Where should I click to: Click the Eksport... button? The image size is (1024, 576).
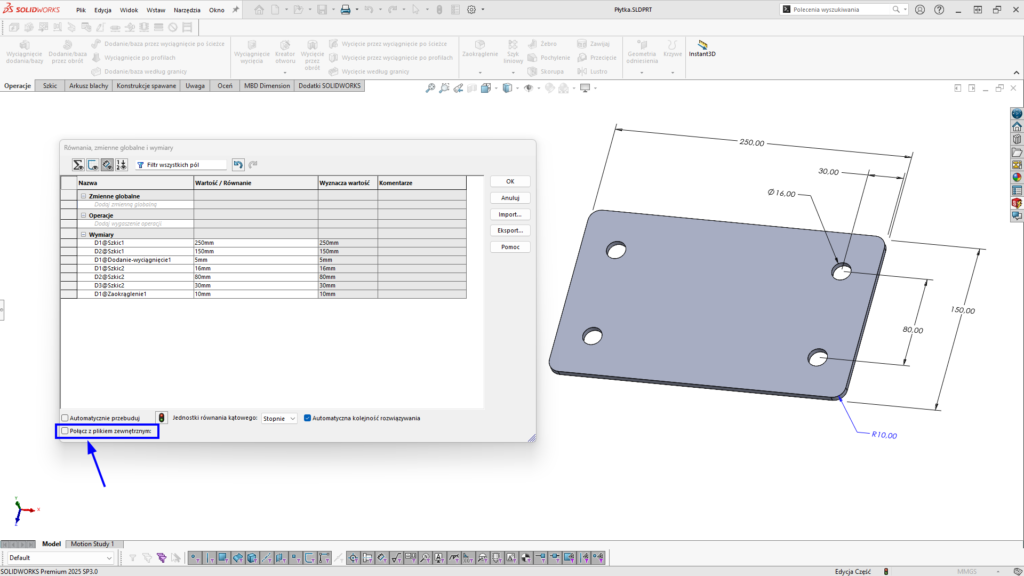(x=509, y=230)
